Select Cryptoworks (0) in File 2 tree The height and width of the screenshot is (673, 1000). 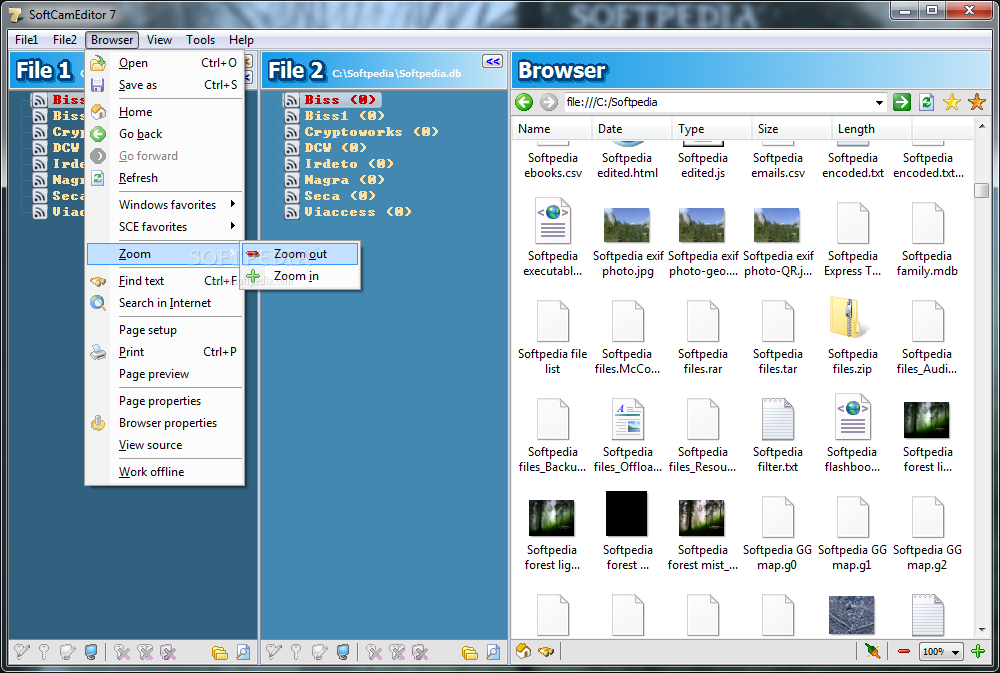tap(371, 132)
